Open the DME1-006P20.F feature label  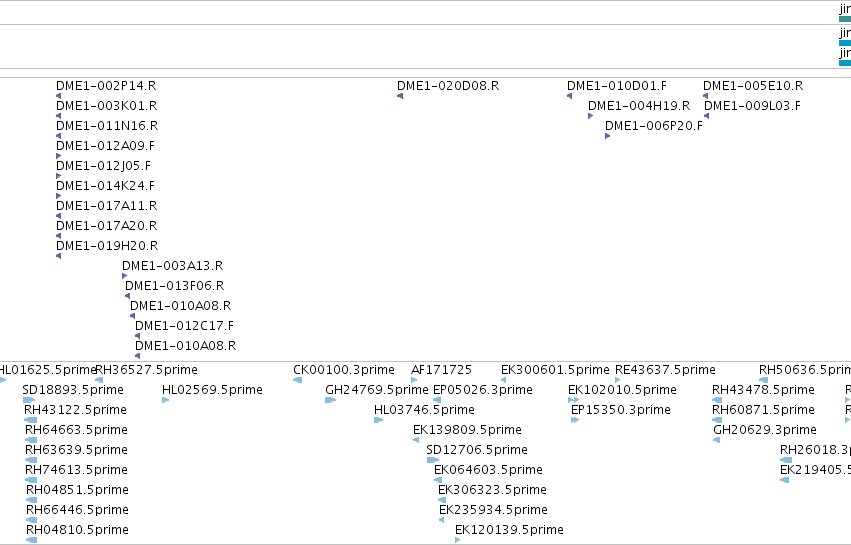[654, 125]
